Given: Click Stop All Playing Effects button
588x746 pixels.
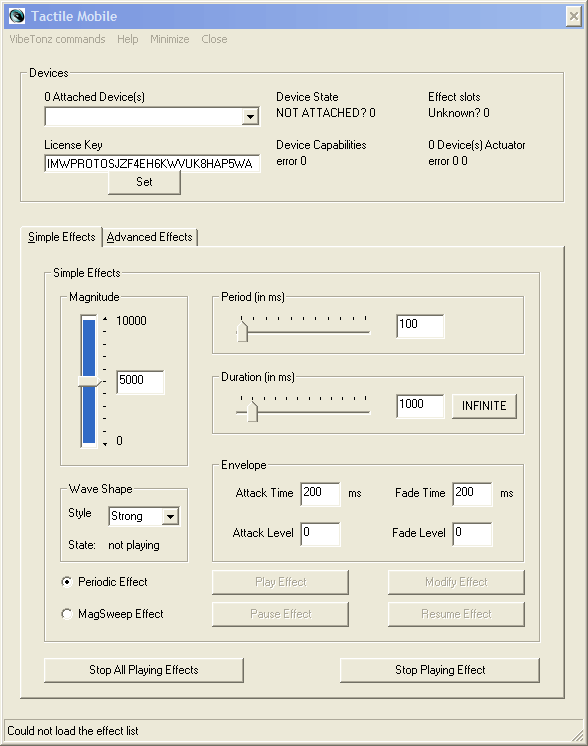Looking at the screenshot, I should 144,670.
